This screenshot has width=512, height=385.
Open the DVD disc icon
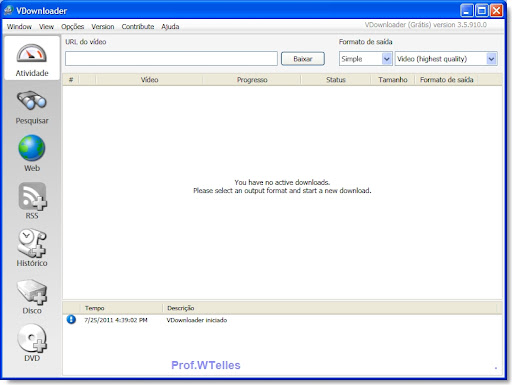pyautogui.click(x=32, y=338)
